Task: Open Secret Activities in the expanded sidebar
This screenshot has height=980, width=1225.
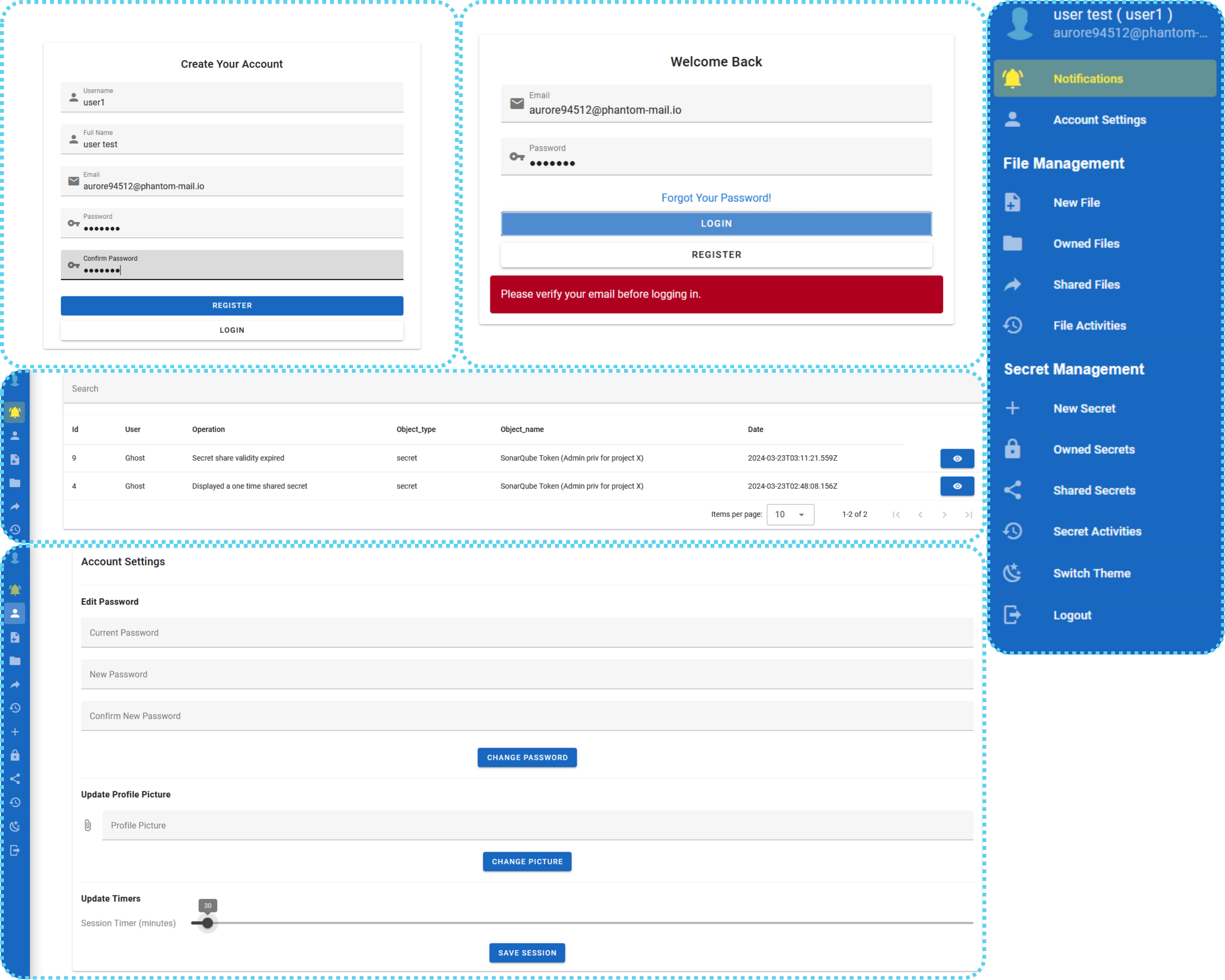Action: click(1104, 532)
